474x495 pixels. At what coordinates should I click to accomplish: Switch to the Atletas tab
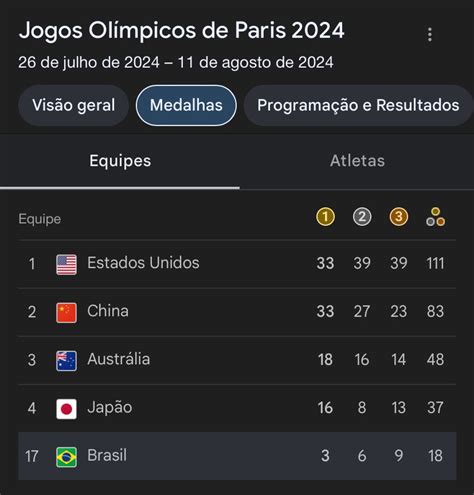tap(357, 161)
